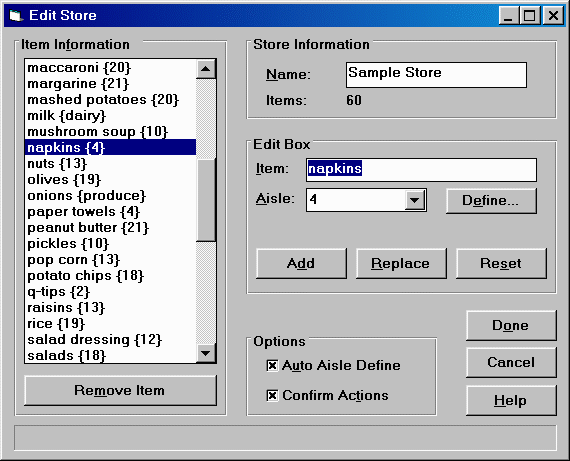Toggle the Auto Aisle Define checkbox
This screenshot has width=570, height=461.
pos(272,365)
